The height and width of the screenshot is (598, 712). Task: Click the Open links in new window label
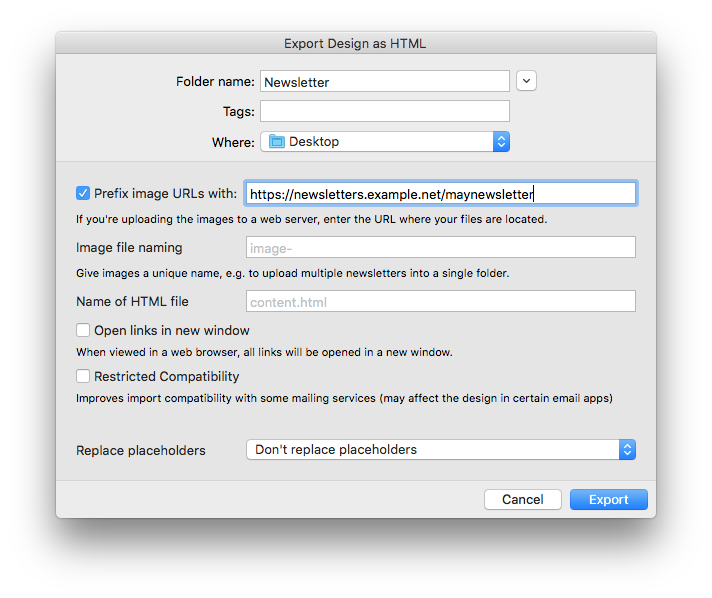click(x=172, y=331)
